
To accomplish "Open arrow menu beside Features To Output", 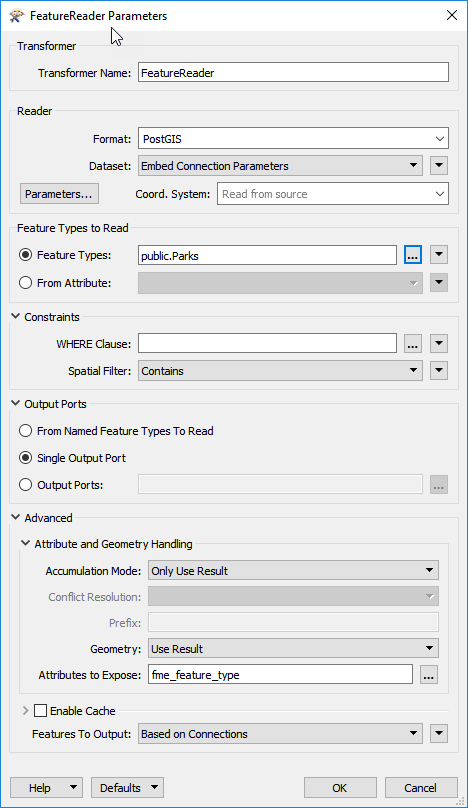I will (439, 733).
